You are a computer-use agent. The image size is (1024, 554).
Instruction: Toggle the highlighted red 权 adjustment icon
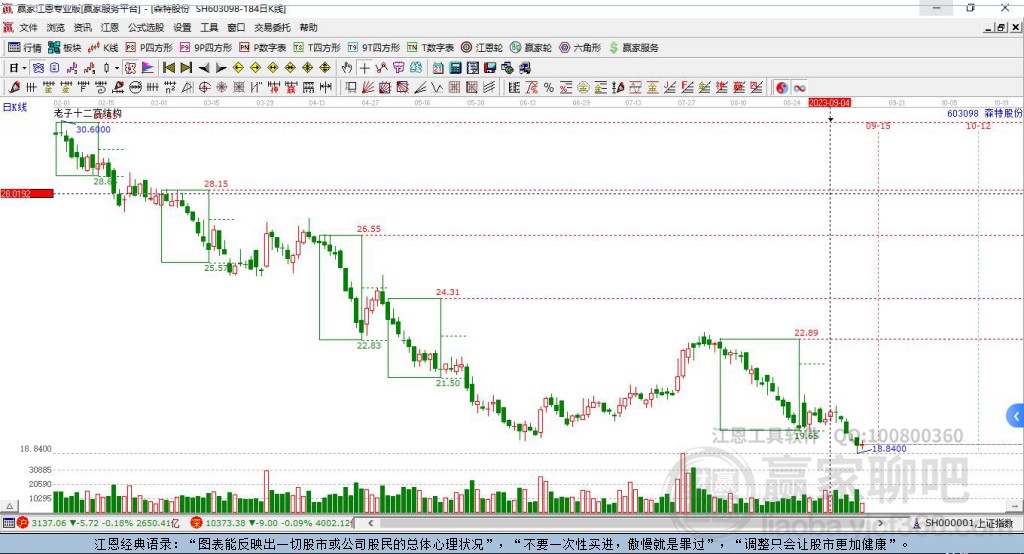pos(131,68)
